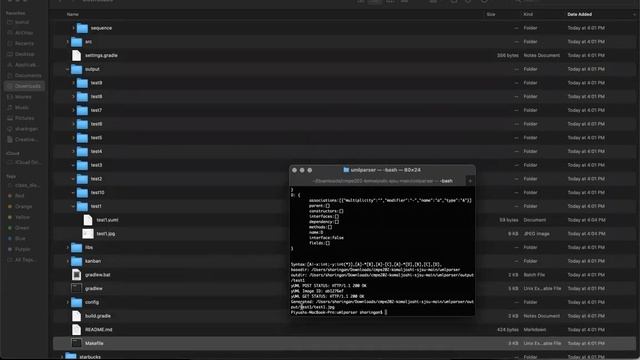Select the Makefile executable icon
This screenshot has height=360, width=640.
pyautogui.click(x=76, y=343)
